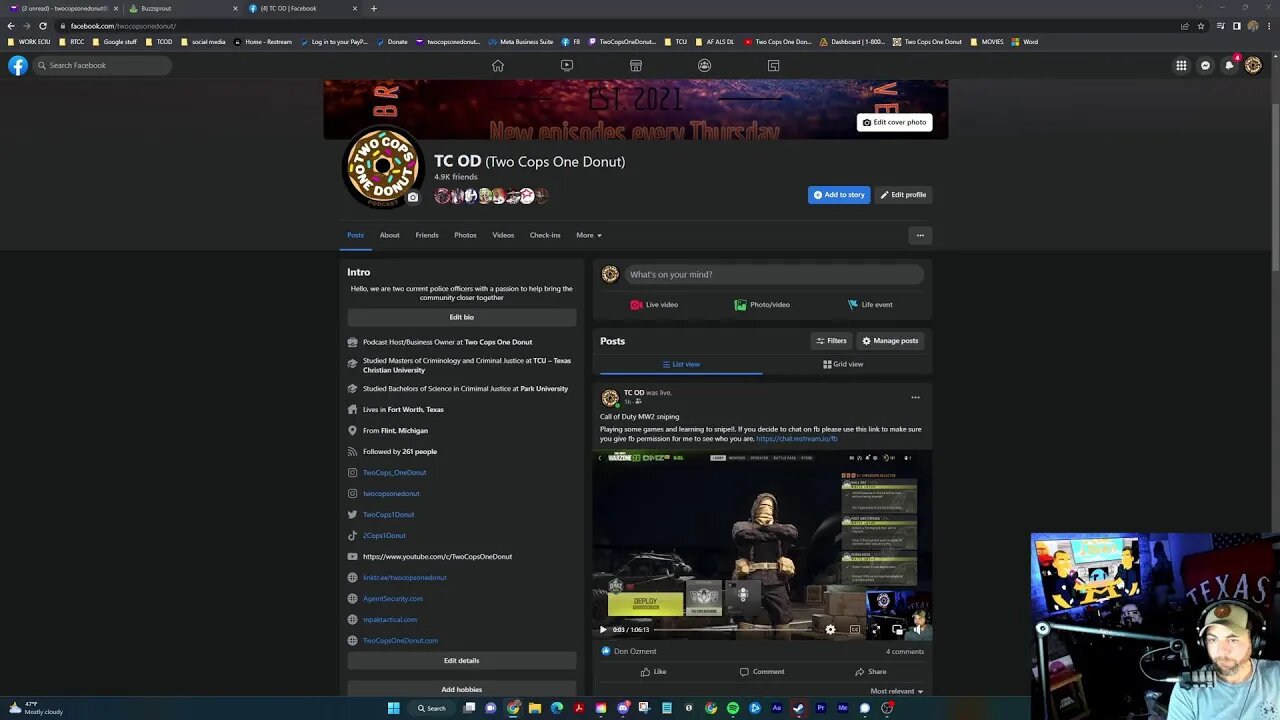Toggle closed captions on the video
1280x720 pixels.
[x=854, y=629]
